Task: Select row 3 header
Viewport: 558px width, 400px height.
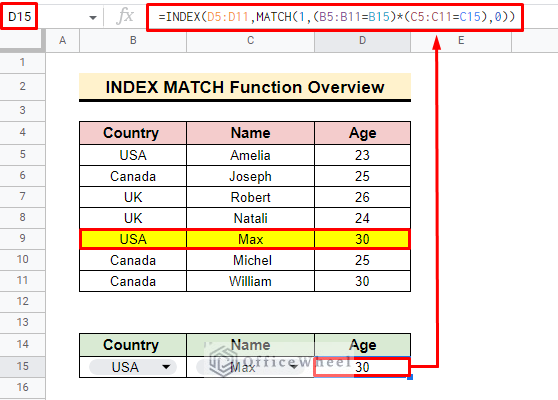Action: [x=22, y=110]
